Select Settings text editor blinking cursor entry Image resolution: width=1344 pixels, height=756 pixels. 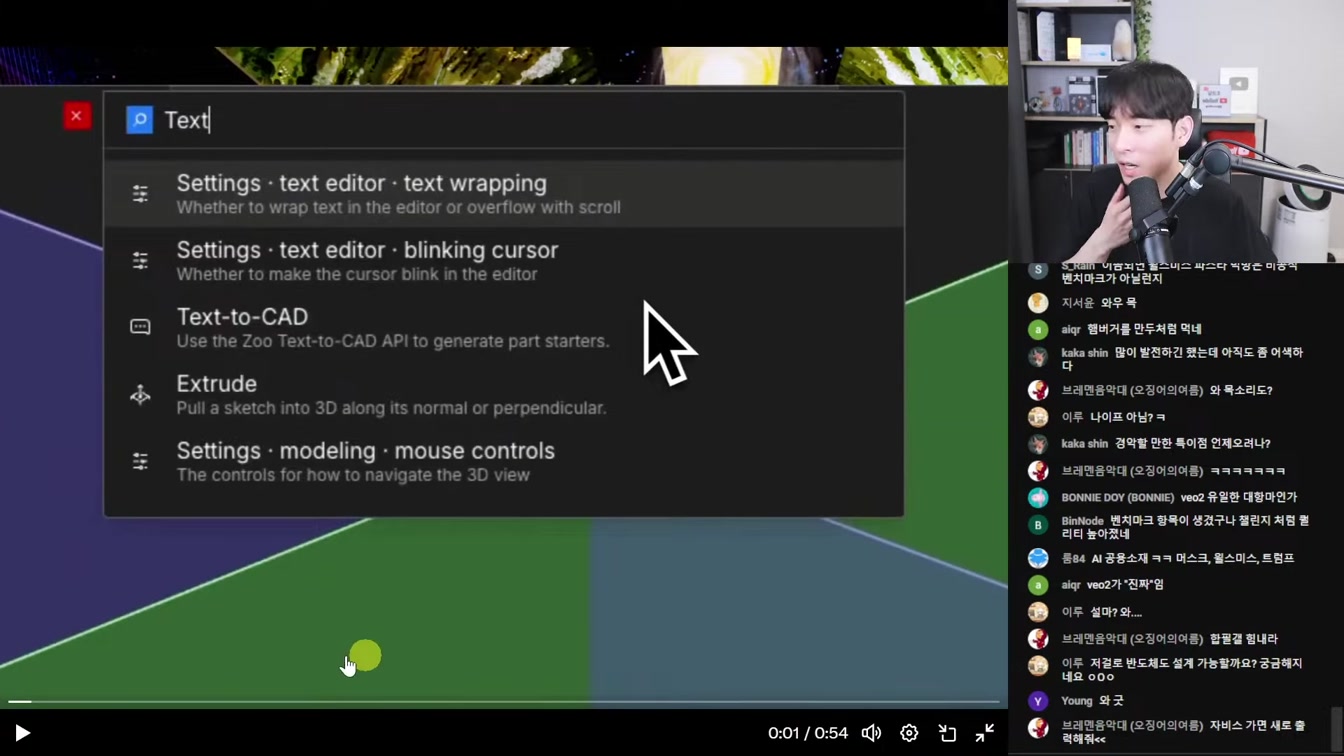point(504,261)
